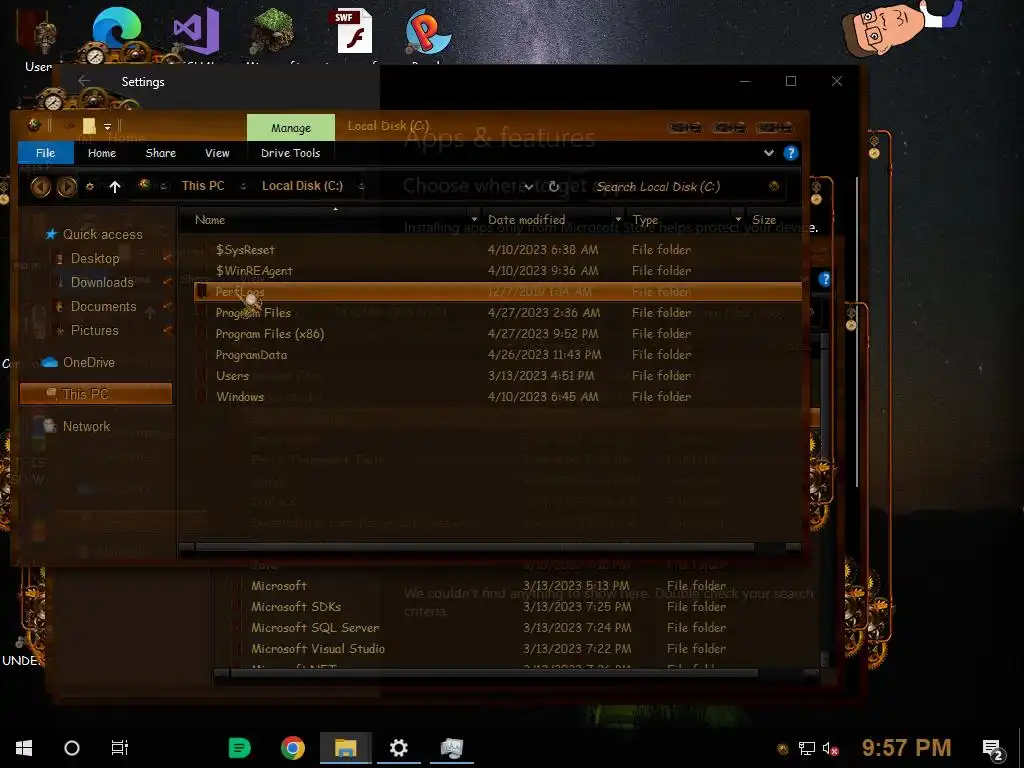Select Microsoft Visual Studio folder in background window
The height and width of the screenshot is (768, 1024).
(x=318, y=648)
